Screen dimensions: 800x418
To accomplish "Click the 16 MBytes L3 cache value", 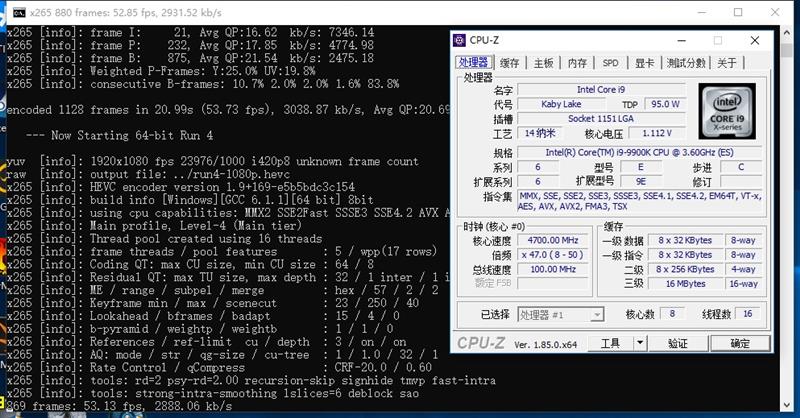I will (685, 284).
